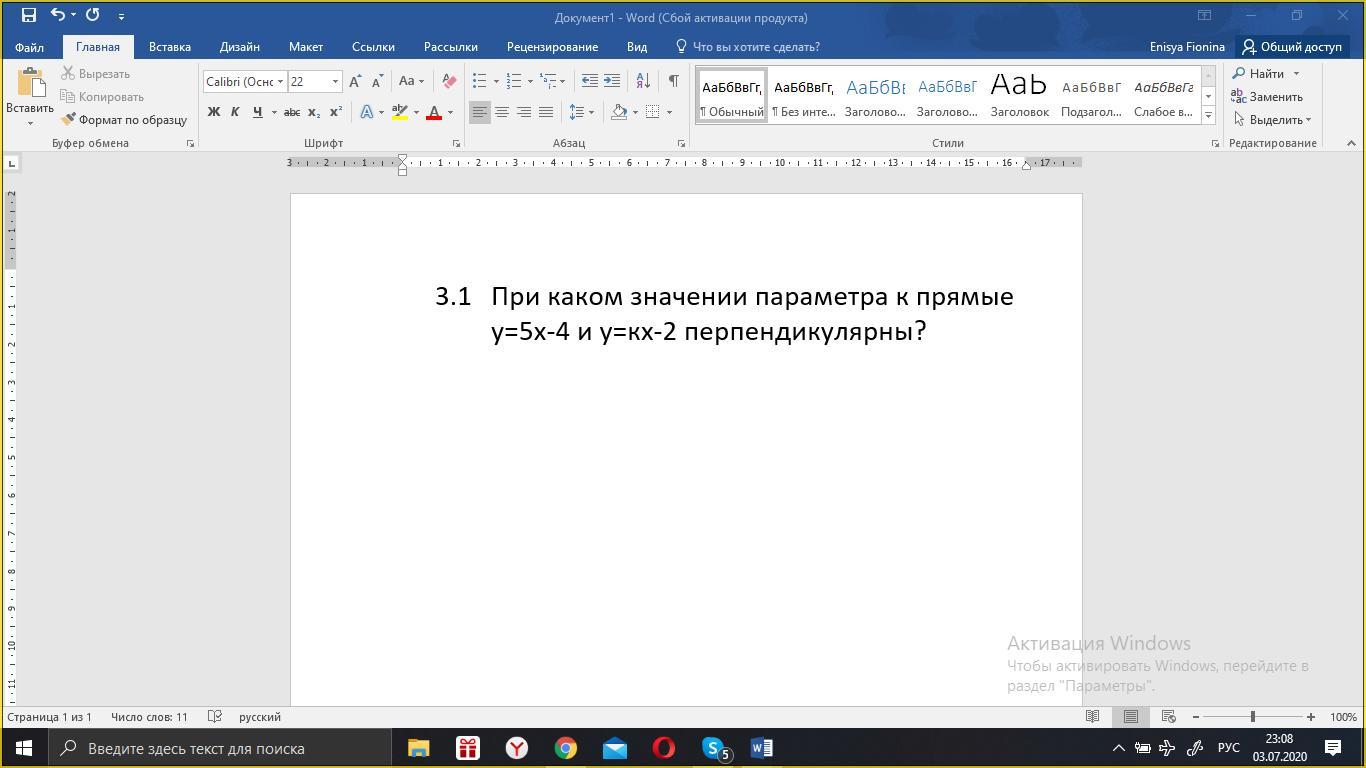Apply bulleted list formatting

pyautogui.click(x=480, y=82)
